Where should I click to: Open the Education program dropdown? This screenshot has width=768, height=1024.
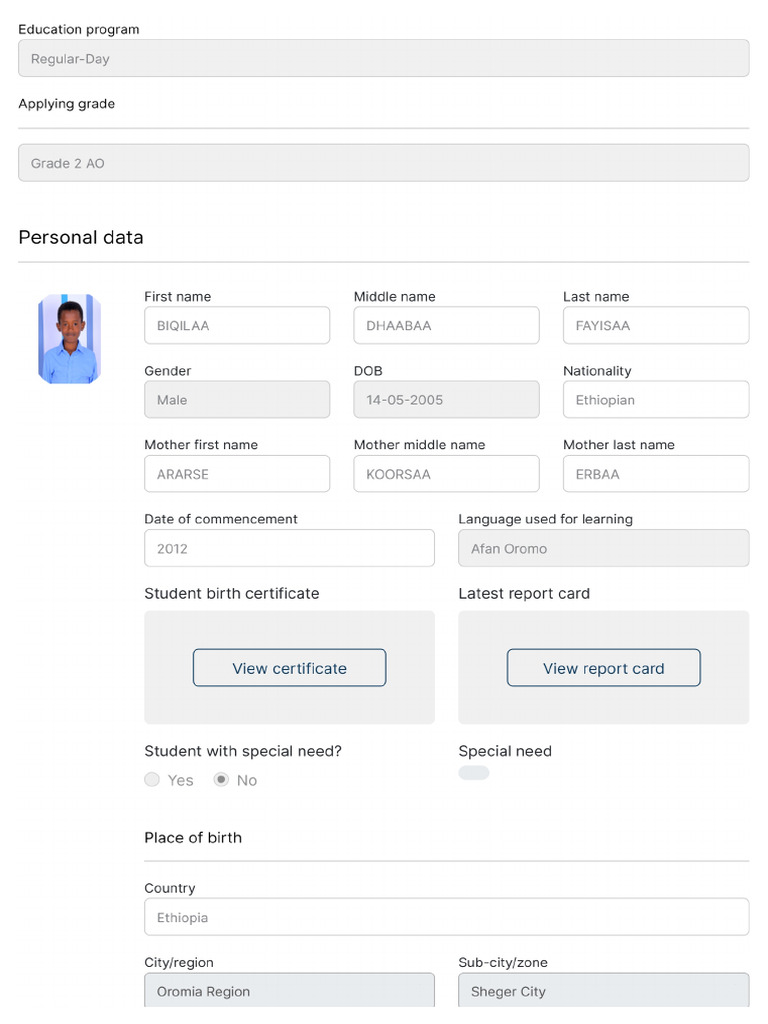coord(383,59)
